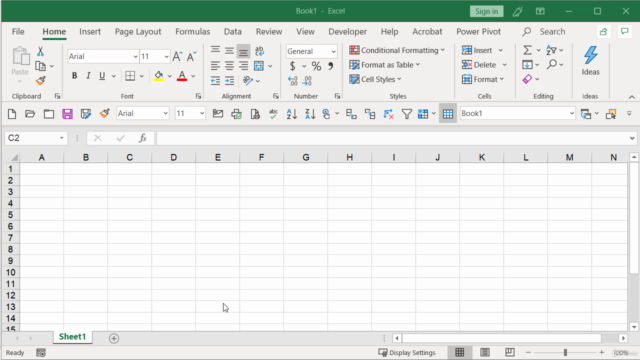Select the Sheet1 worksheet tab
The height and width of the screenshot is (360, 640).
[72, 337]
